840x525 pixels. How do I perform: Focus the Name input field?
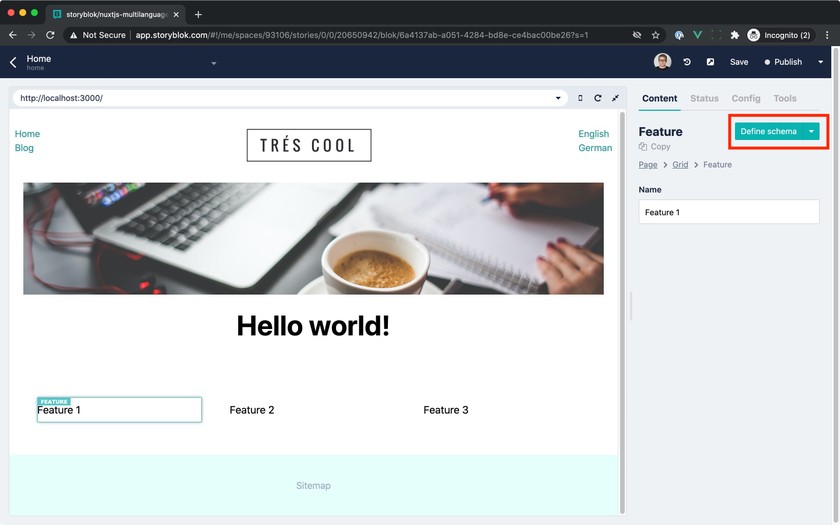(729, 212)
